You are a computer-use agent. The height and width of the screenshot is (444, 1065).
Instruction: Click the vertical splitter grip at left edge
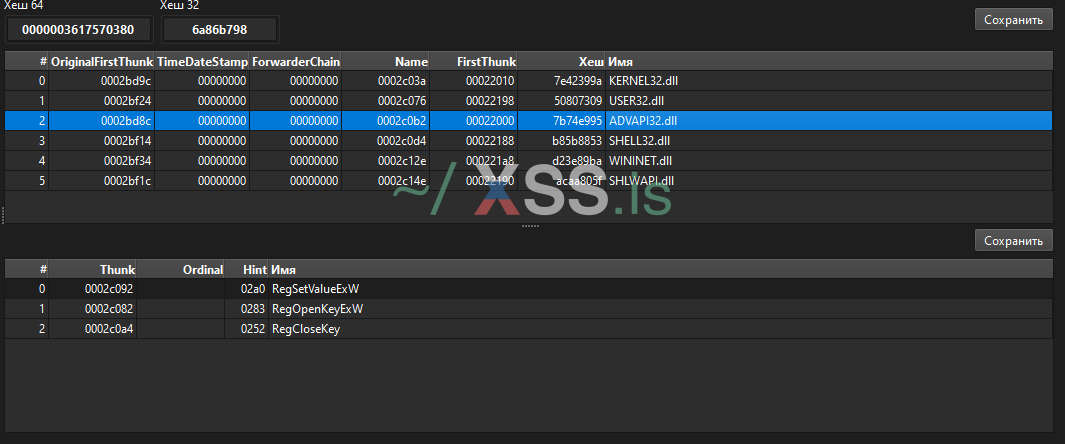point(2,215)
